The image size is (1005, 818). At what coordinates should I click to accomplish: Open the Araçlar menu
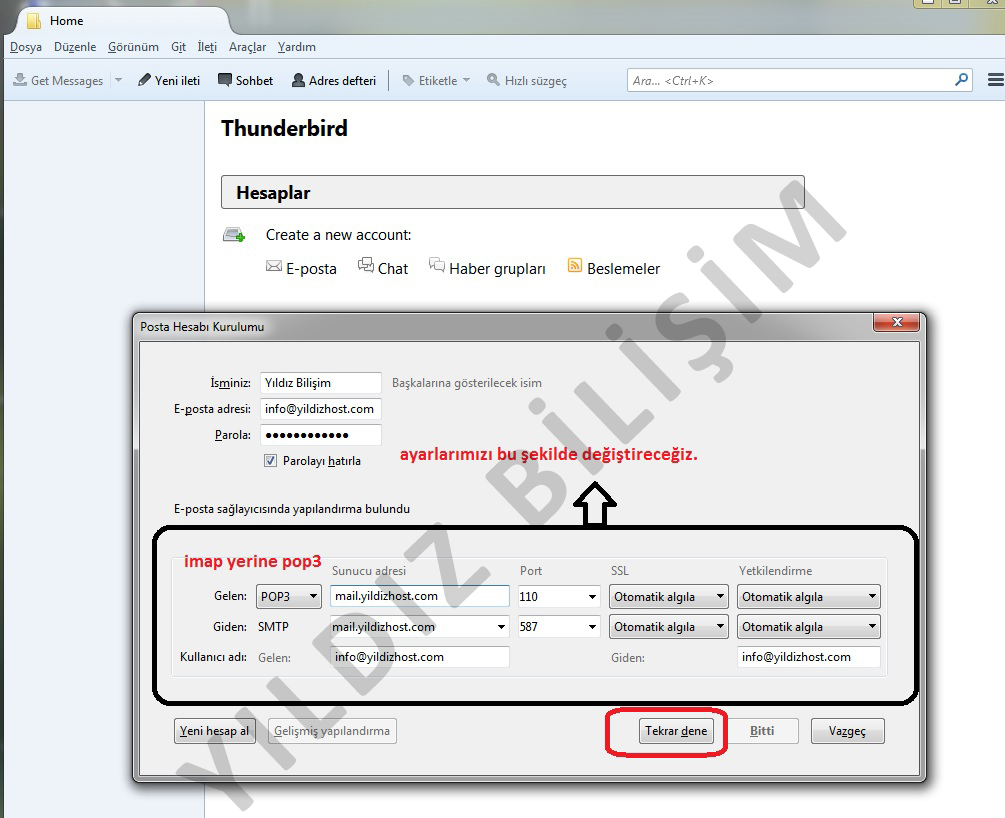tap(247, 47)
